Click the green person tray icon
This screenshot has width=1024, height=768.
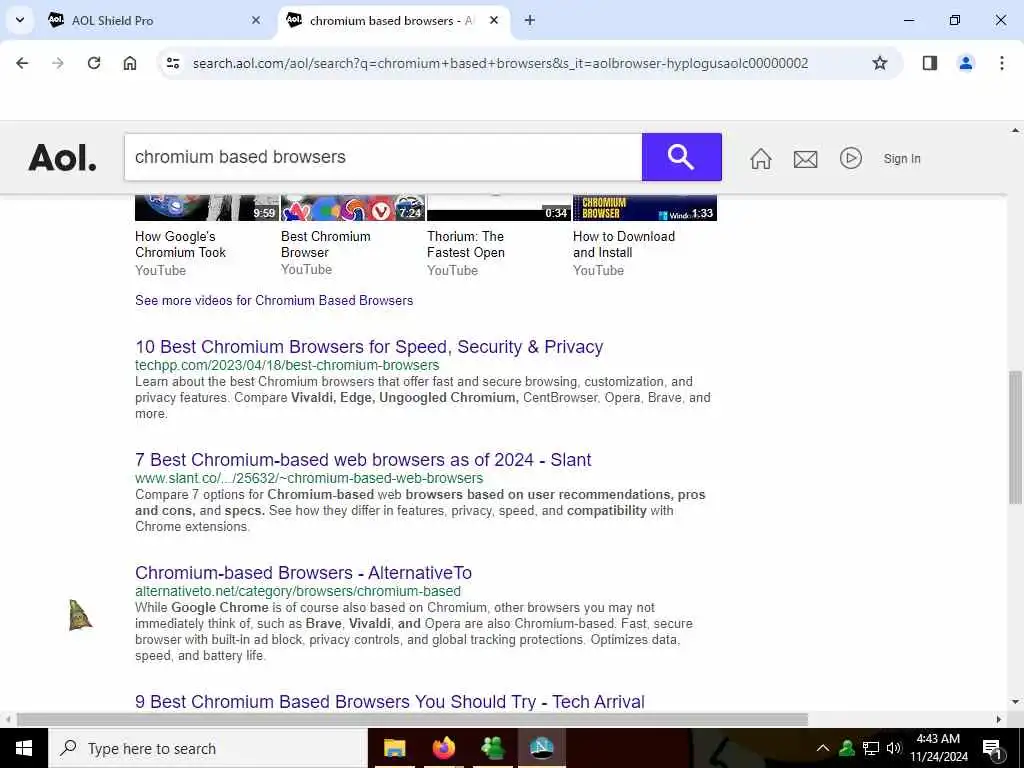(x=847, y=748)
